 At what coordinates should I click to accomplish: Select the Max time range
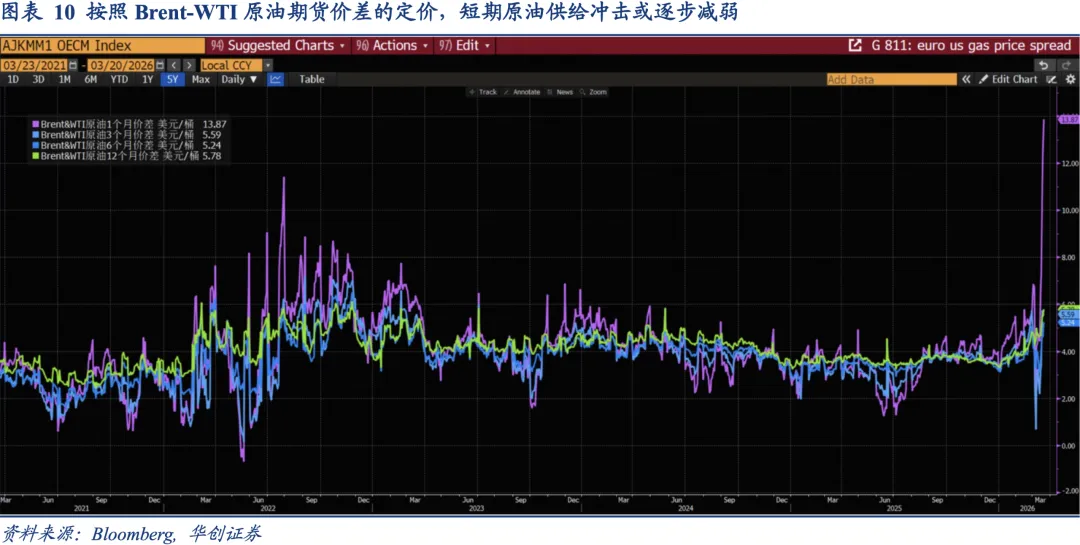coord(200,79)
